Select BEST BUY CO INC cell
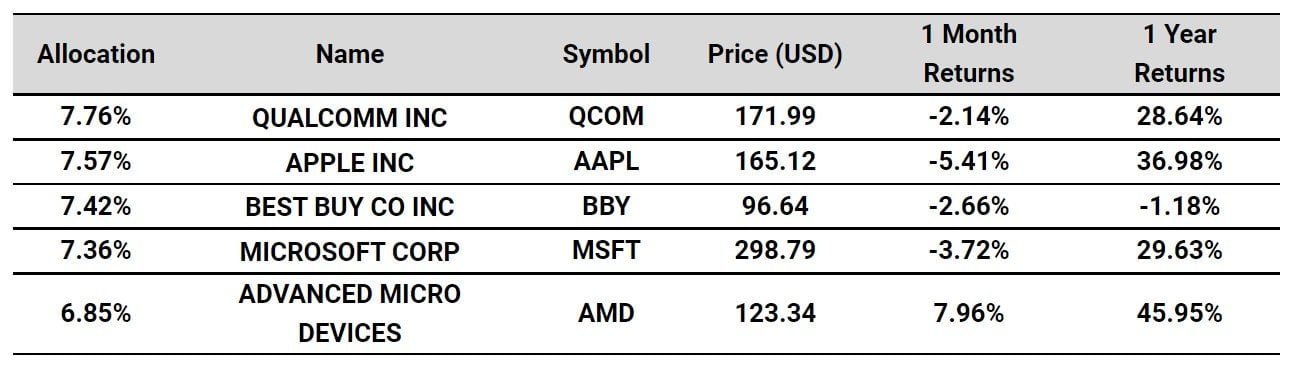The width and height of the screenshot is (1294, 369). [350, 207]
